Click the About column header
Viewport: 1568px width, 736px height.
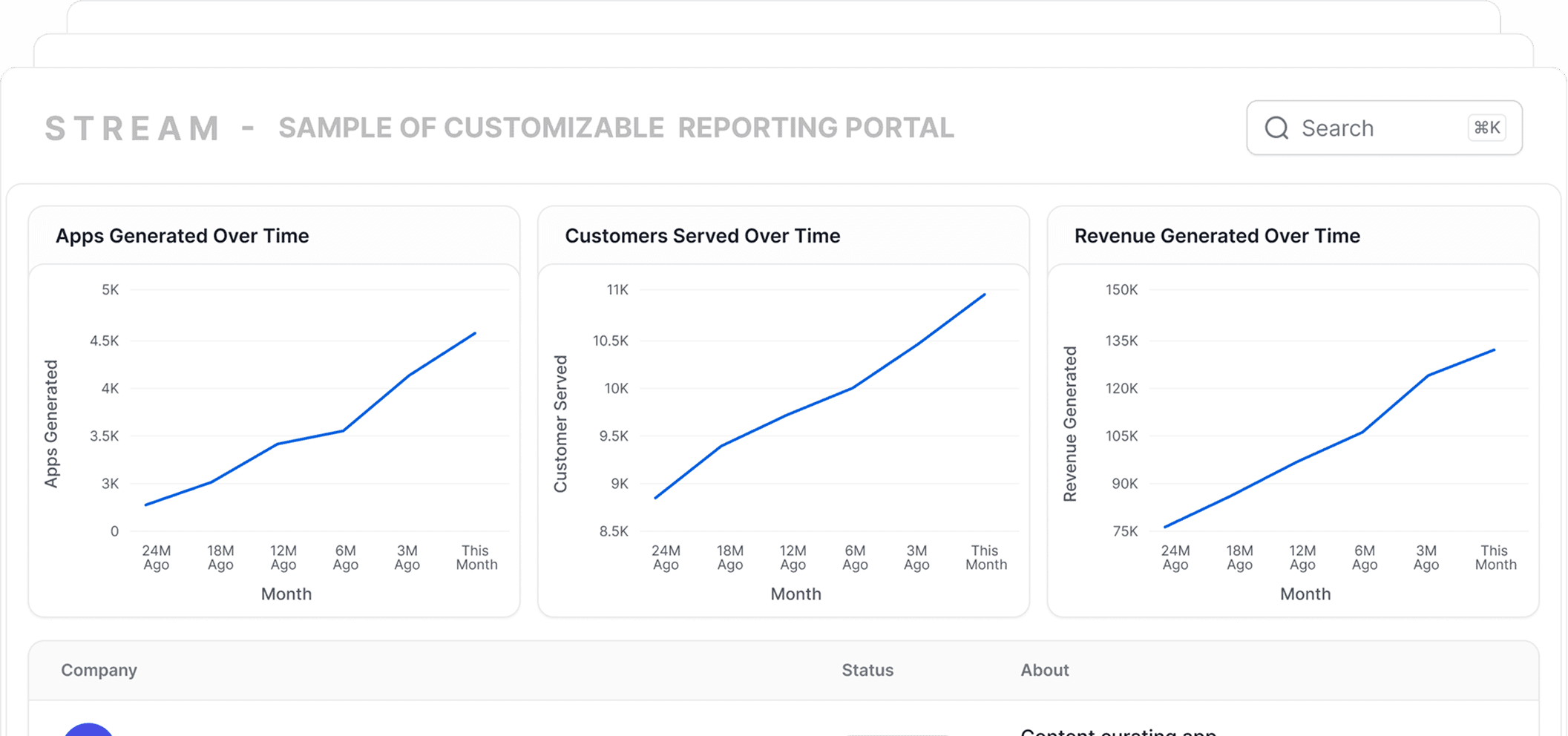[1044, 670]
